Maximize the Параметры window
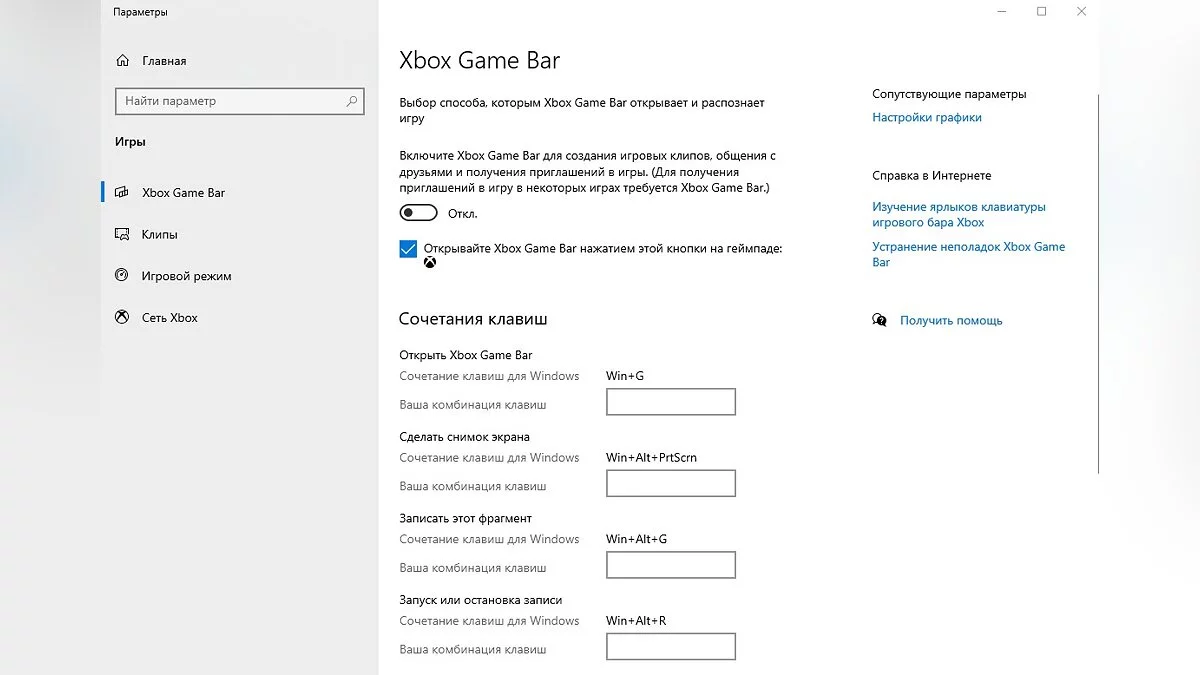 [1042, 12]
